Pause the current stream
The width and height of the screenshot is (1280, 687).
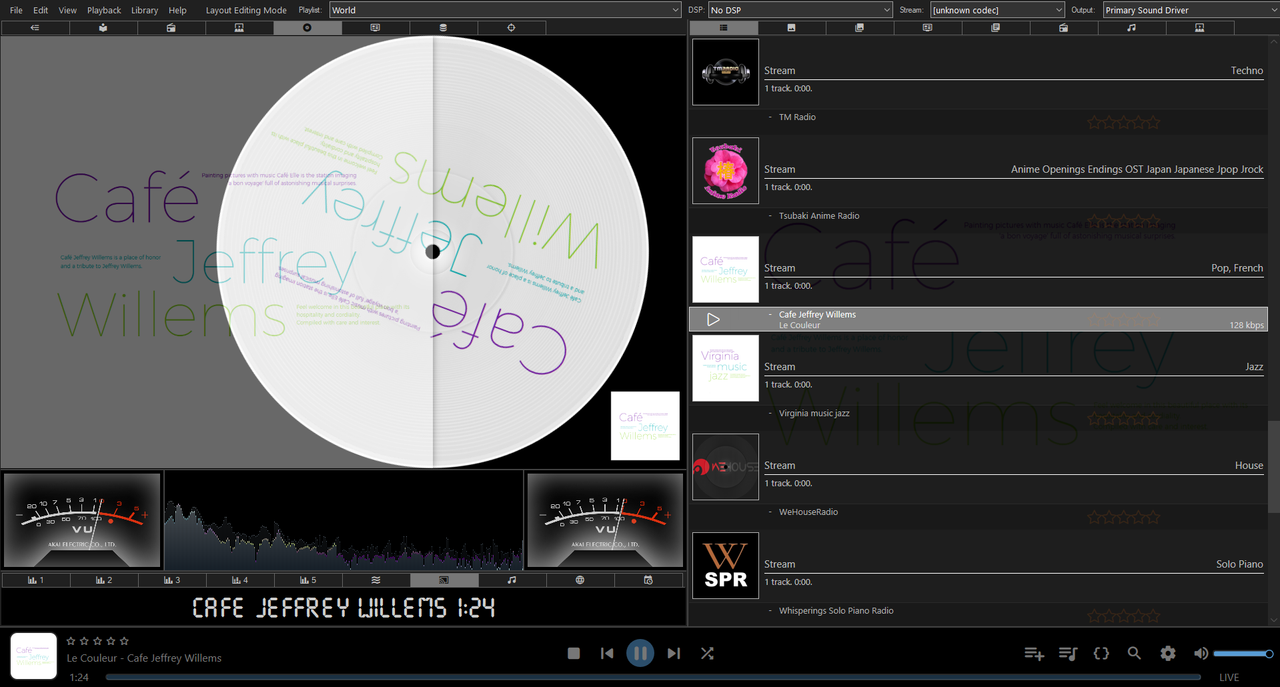click(x=640, y=653)
